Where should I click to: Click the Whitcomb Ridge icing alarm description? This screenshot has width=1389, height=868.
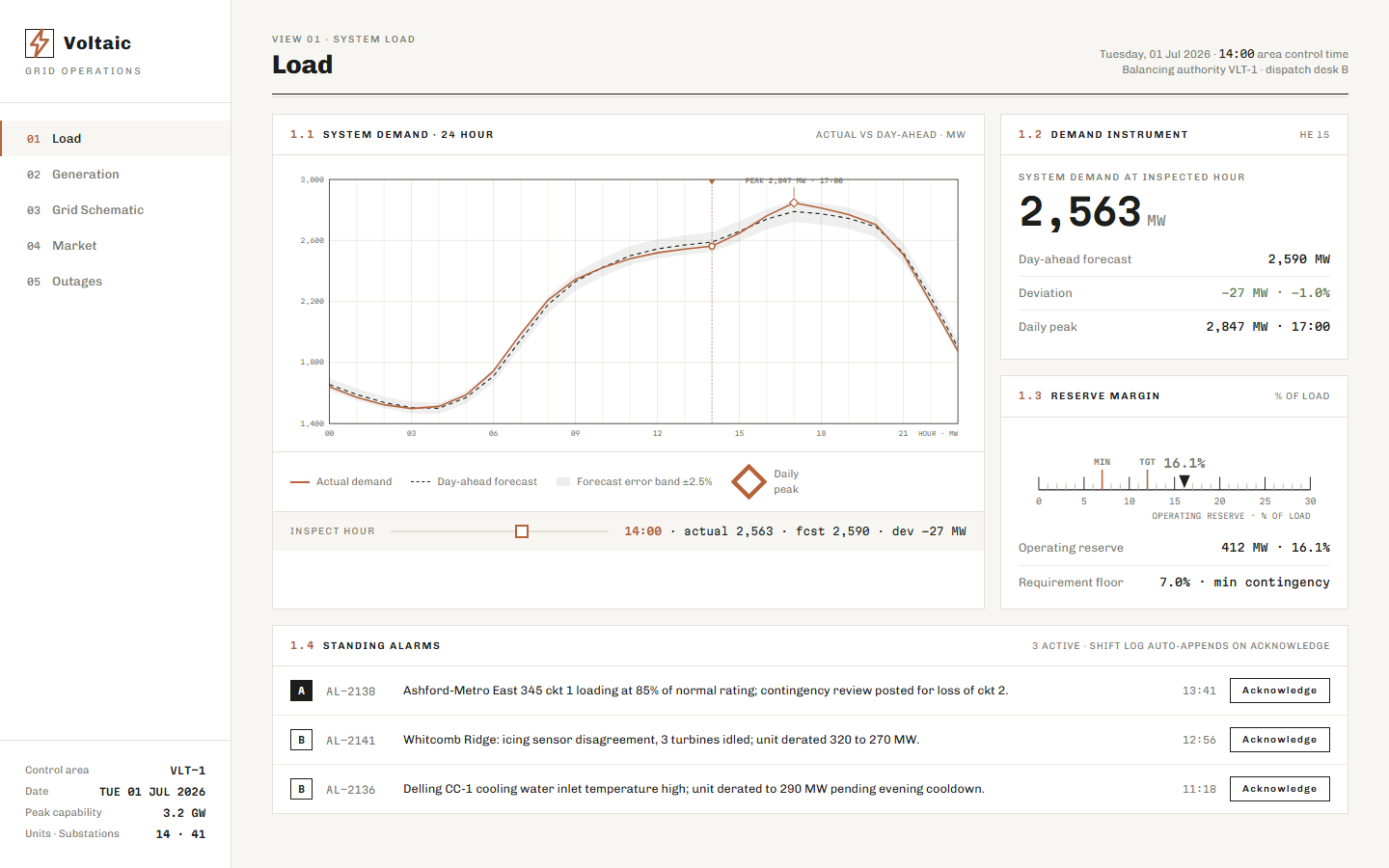(x=661, y=740)
